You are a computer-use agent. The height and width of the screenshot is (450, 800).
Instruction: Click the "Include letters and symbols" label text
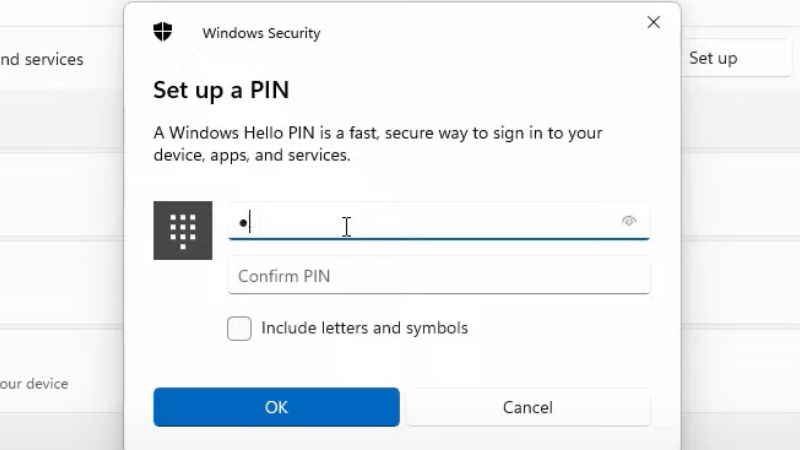tap(364, 328)
